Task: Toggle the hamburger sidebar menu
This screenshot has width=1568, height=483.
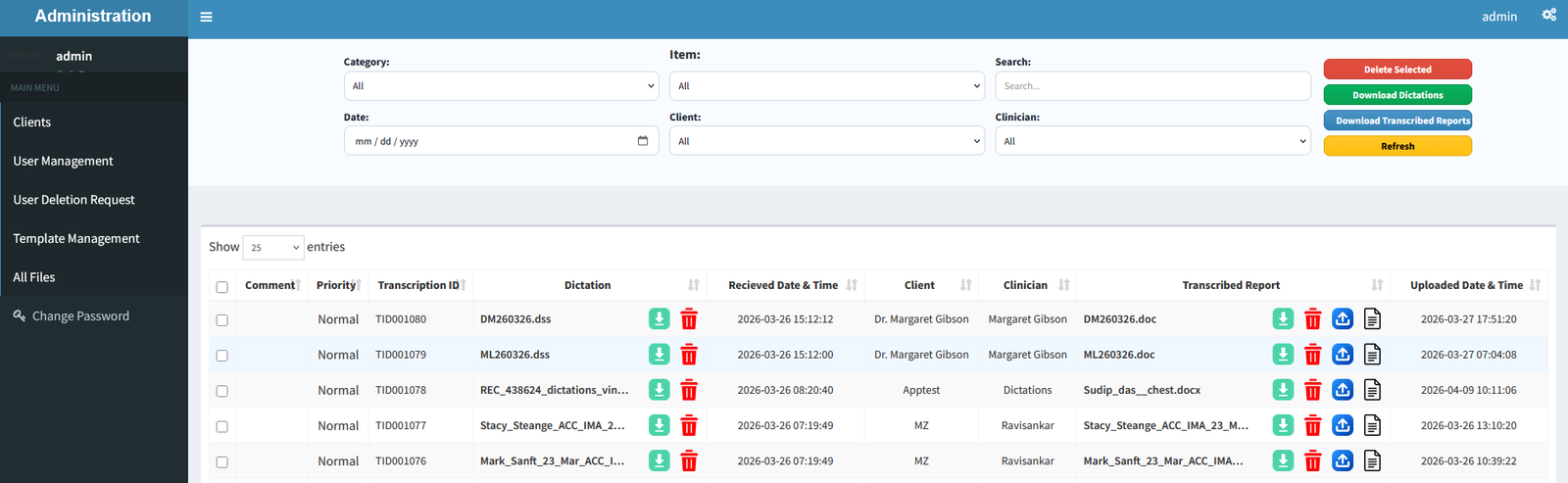Action: click(206, 17)
